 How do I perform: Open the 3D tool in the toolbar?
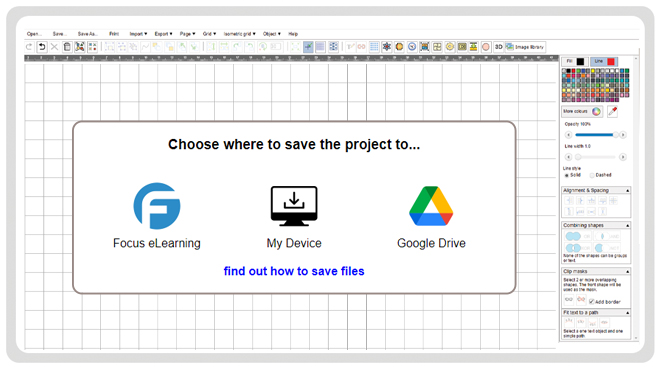[x=498, y=47]
